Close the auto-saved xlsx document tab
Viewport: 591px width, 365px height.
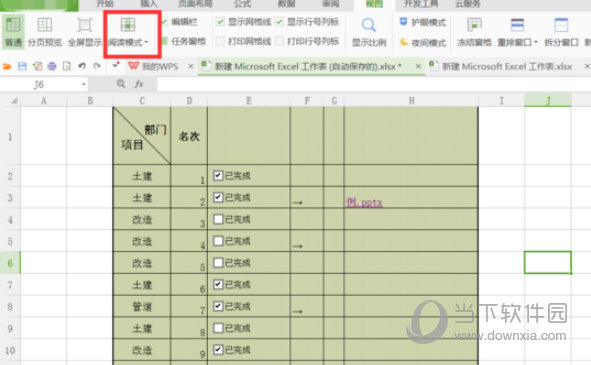click(x=418, y=66)
